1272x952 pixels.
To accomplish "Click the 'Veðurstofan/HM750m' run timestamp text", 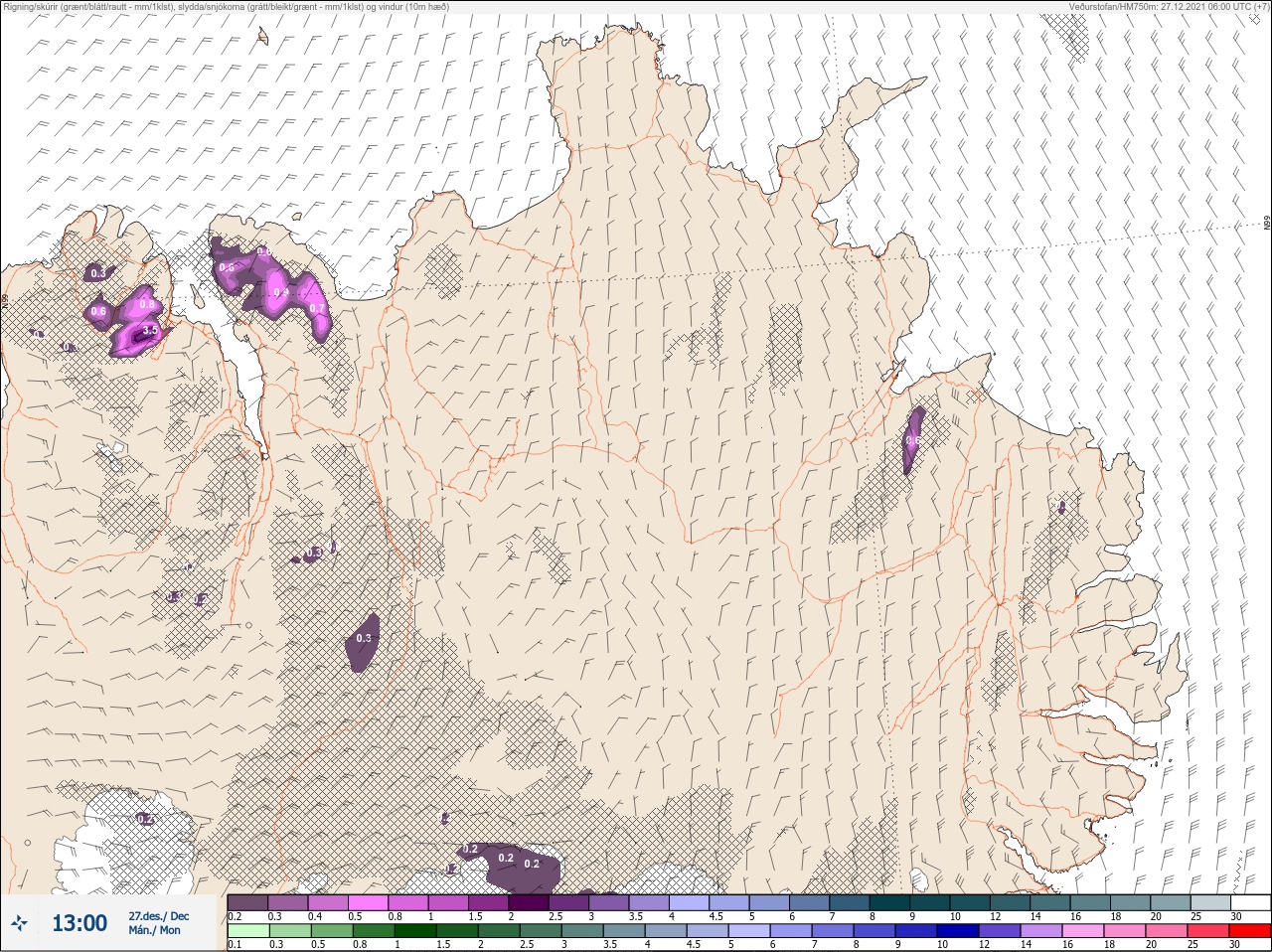I will (x=1169, y=6).
